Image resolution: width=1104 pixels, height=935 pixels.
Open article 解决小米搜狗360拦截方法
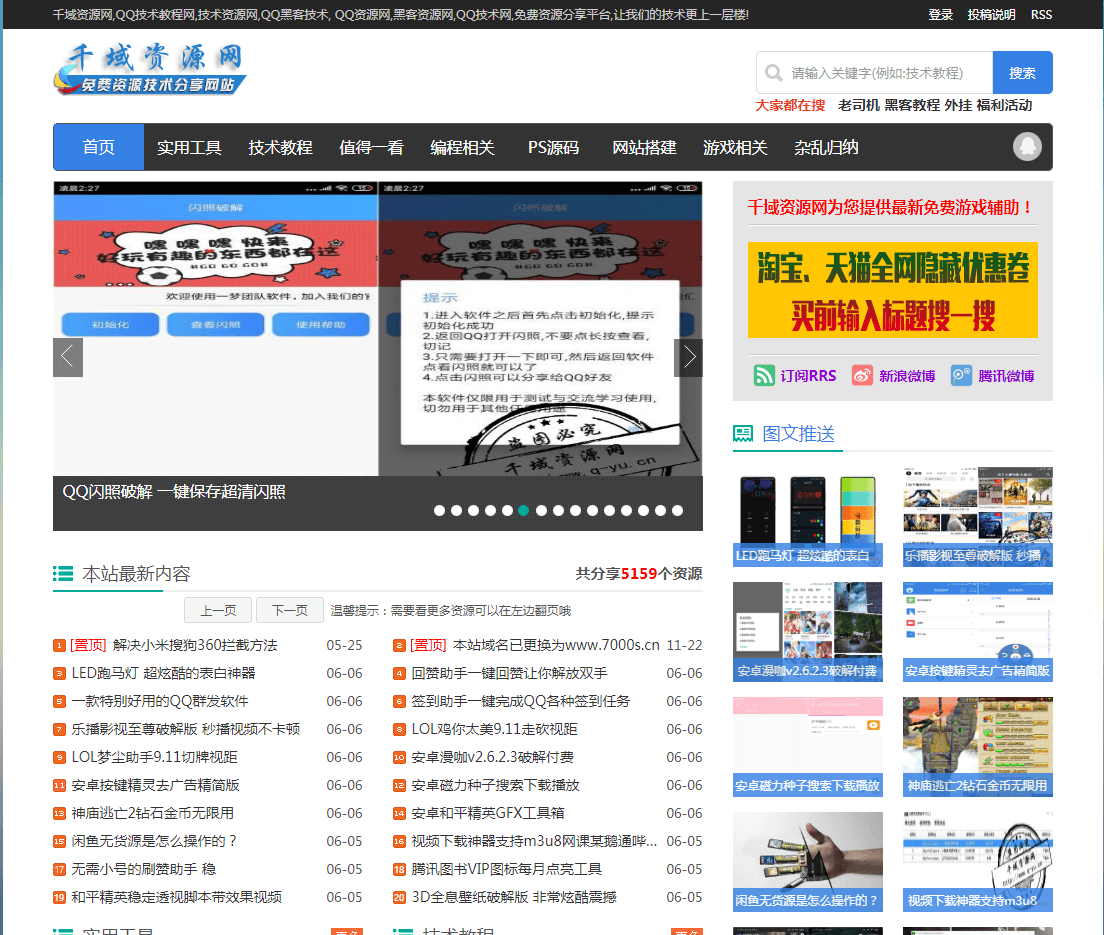[195, 645]
